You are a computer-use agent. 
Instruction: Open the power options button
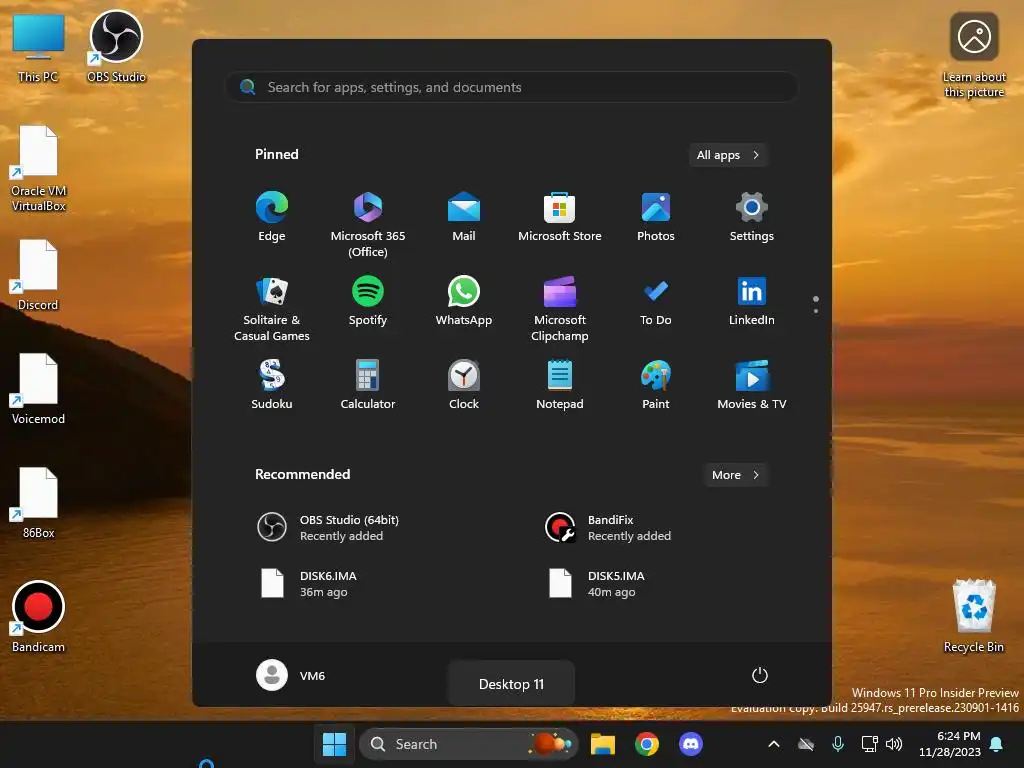pos(760,675)
